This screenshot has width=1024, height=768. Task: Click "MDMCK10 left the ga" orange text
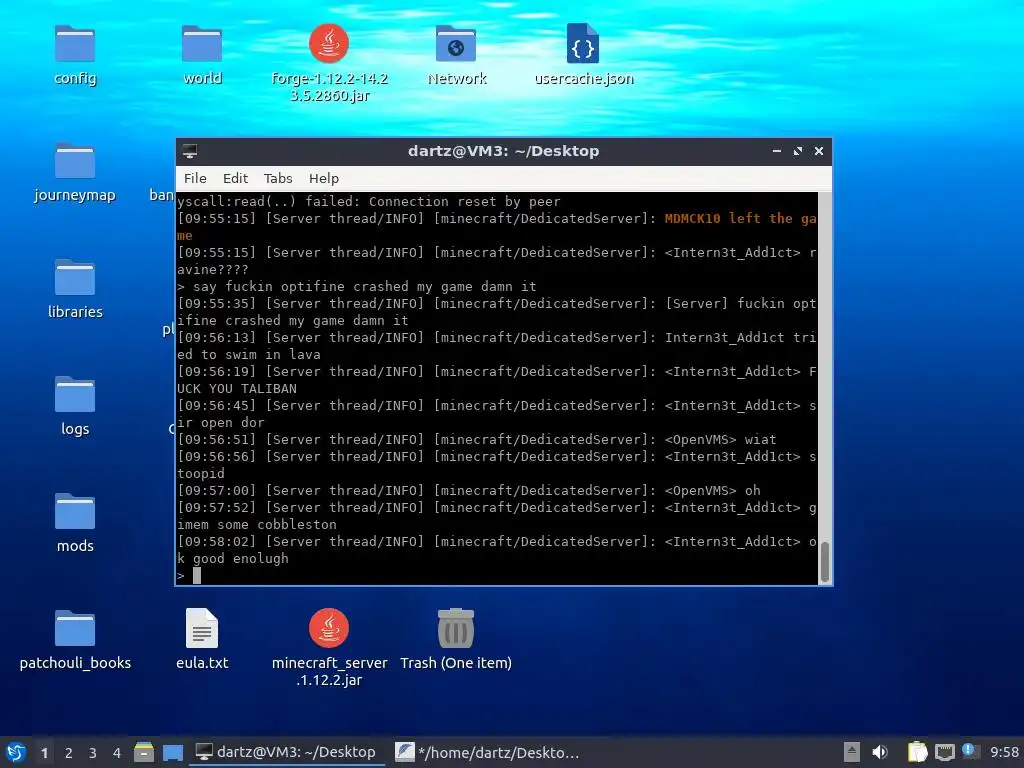coord(740,219)
